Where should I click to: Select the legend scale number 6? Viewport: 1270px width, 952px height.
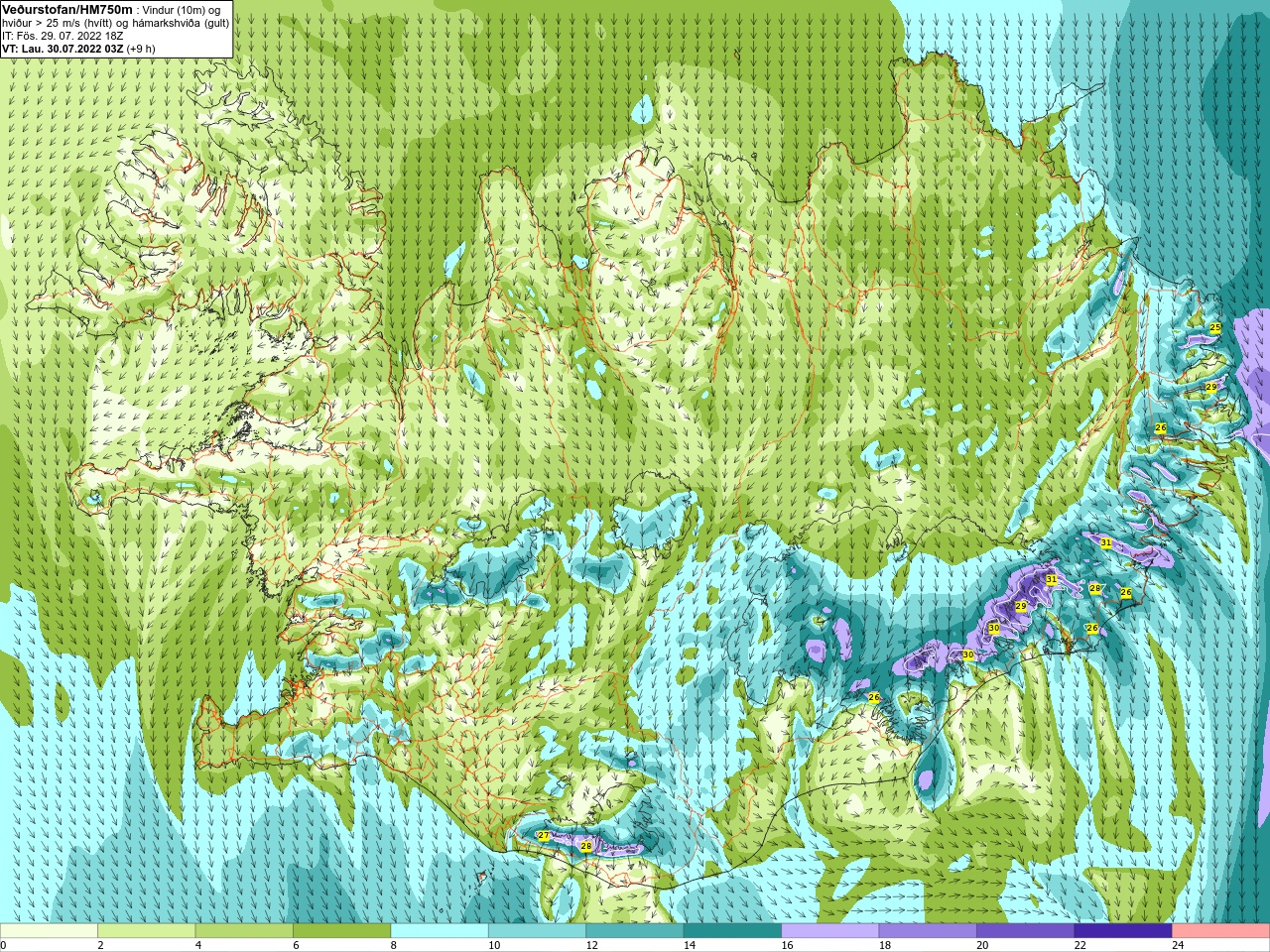tap(295, 945)
